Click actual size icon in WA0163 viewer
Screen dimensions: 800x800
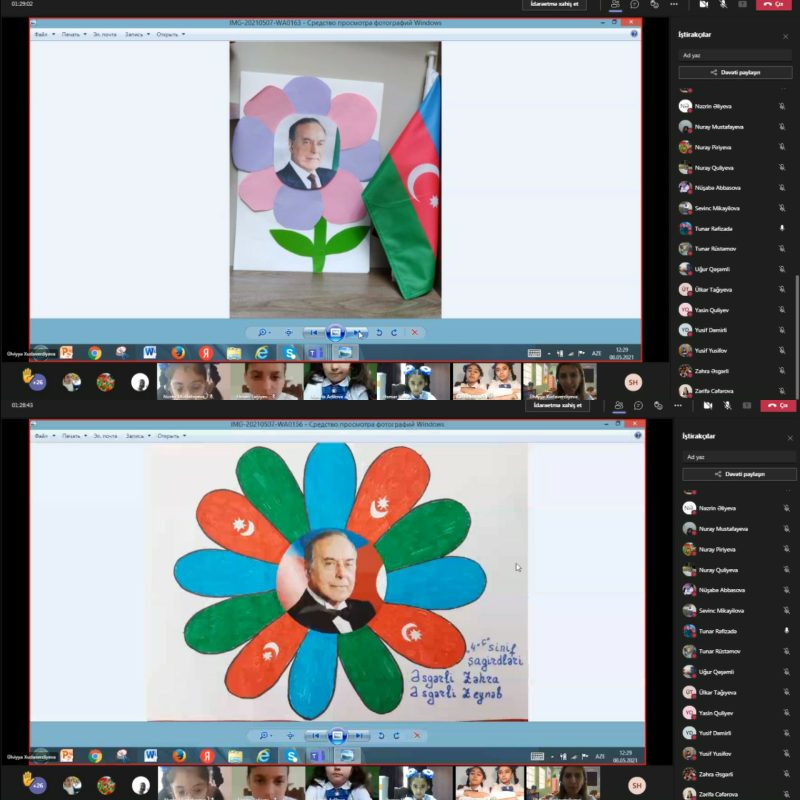pos(289,333)
